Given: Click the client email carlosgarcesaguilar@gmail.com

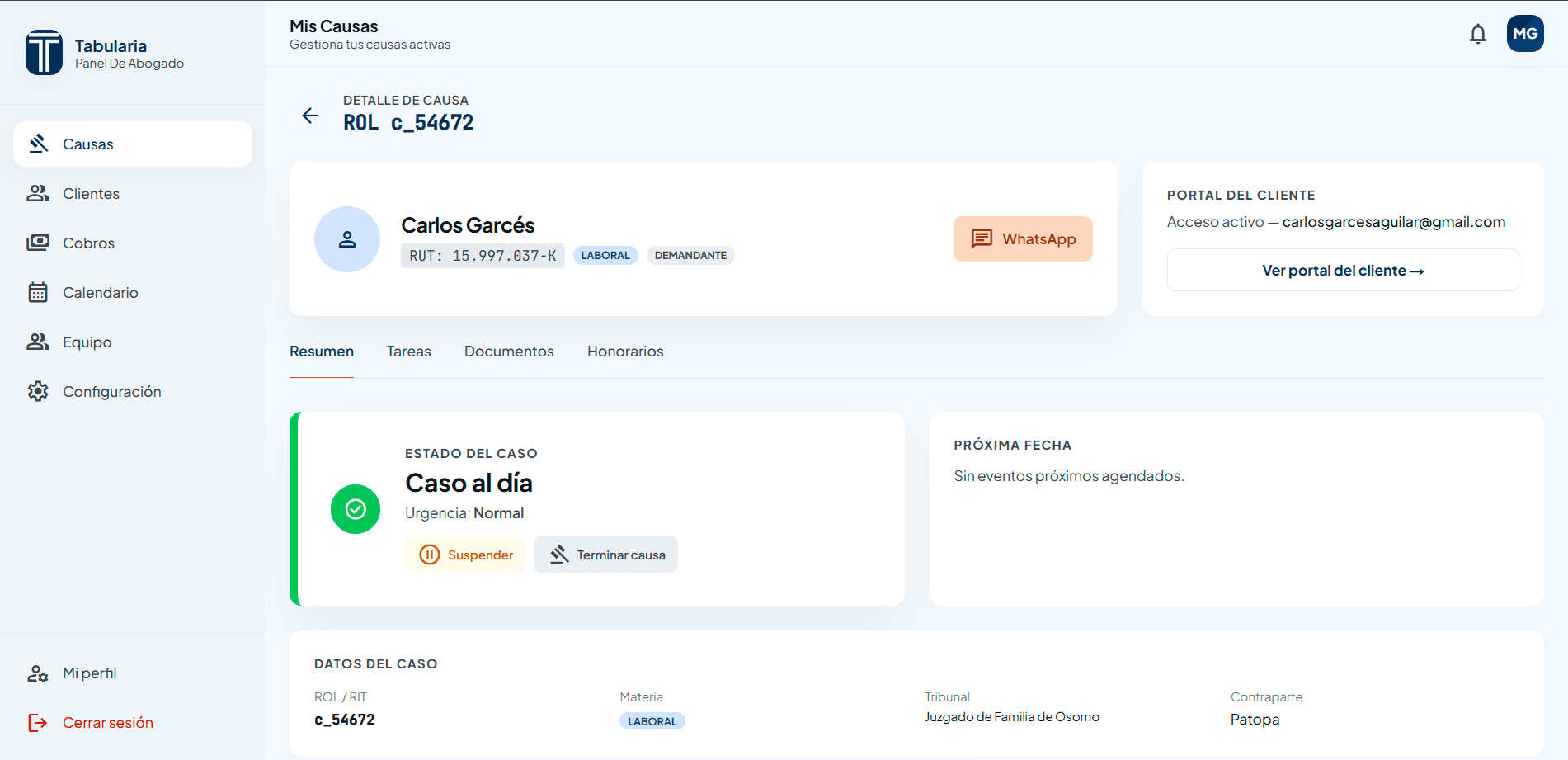Looking at the screenshot, I should pos(1394,222).
